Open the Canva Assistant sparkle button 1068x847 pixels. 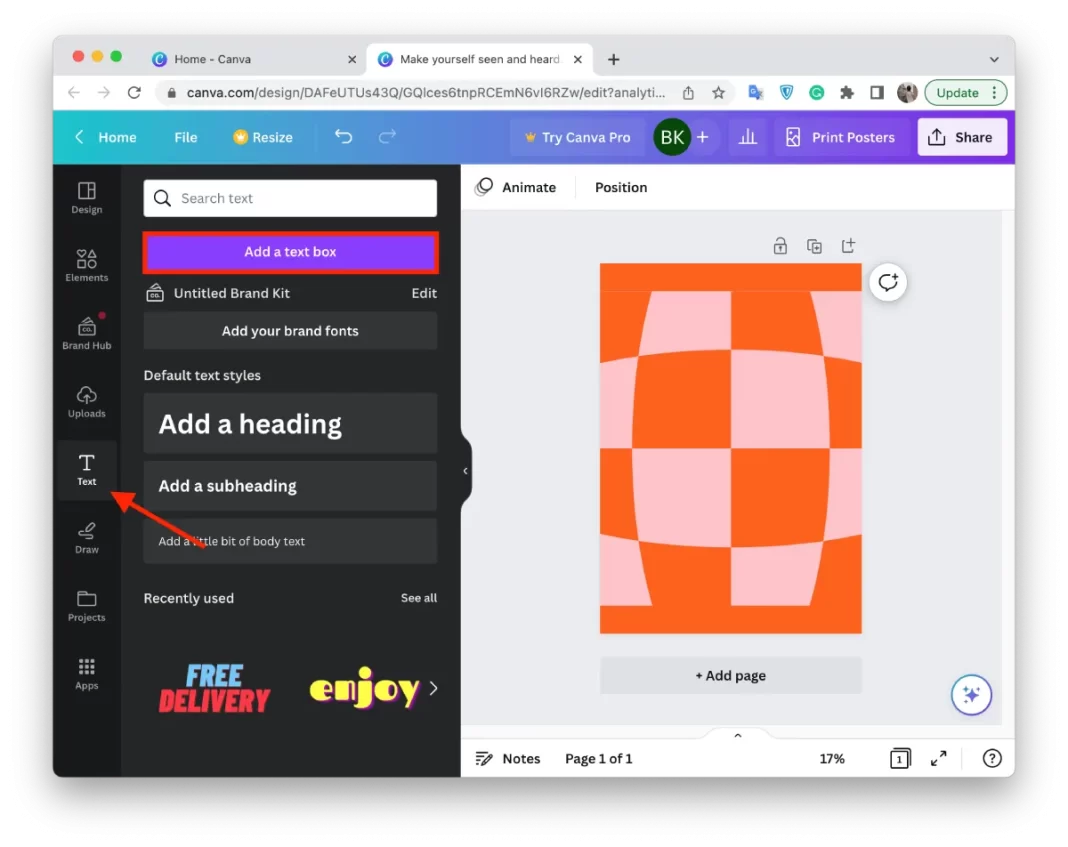(x=971, y=694)
